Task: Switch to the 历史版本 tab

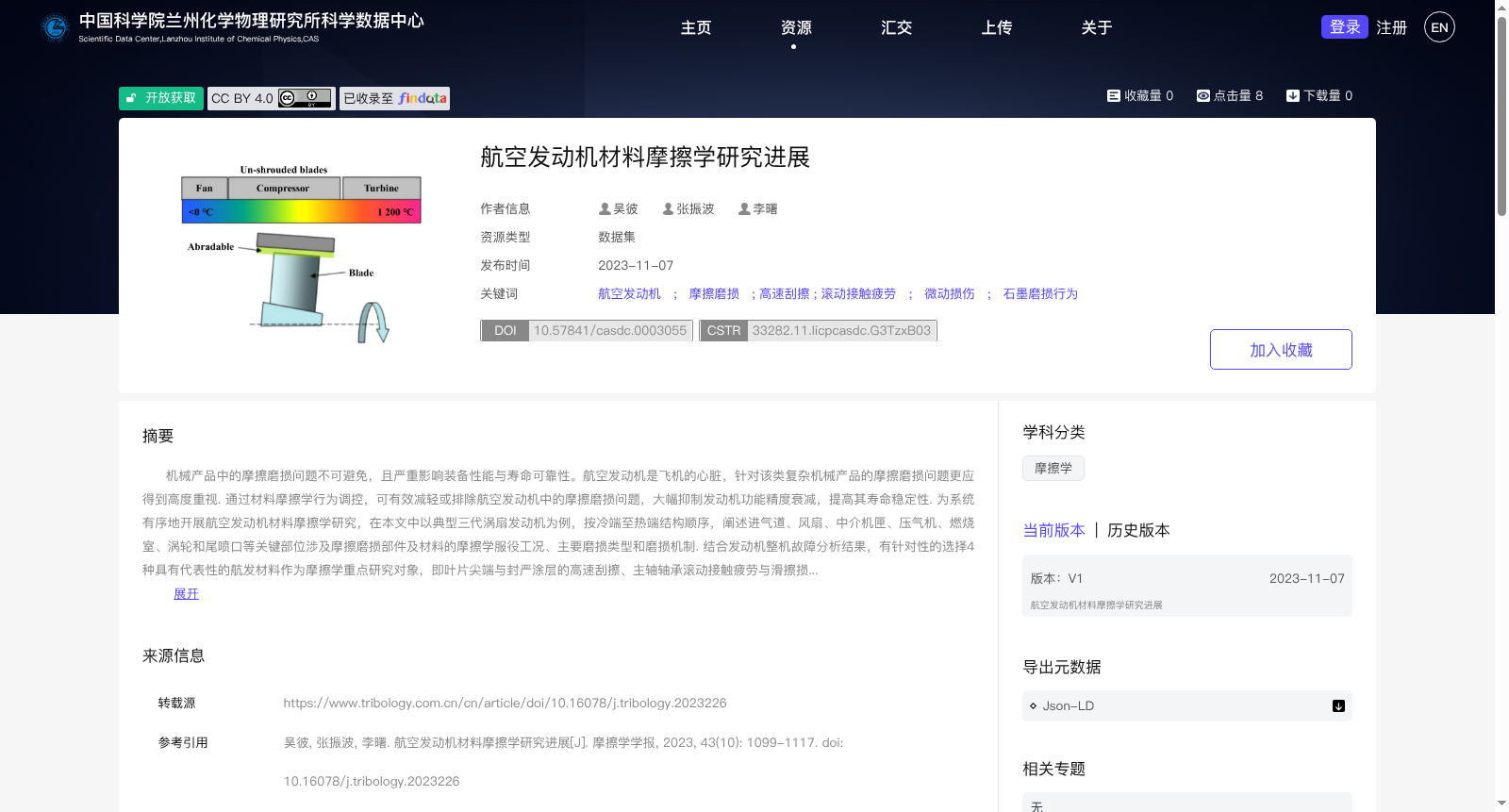Action: tap(1138, 530)
